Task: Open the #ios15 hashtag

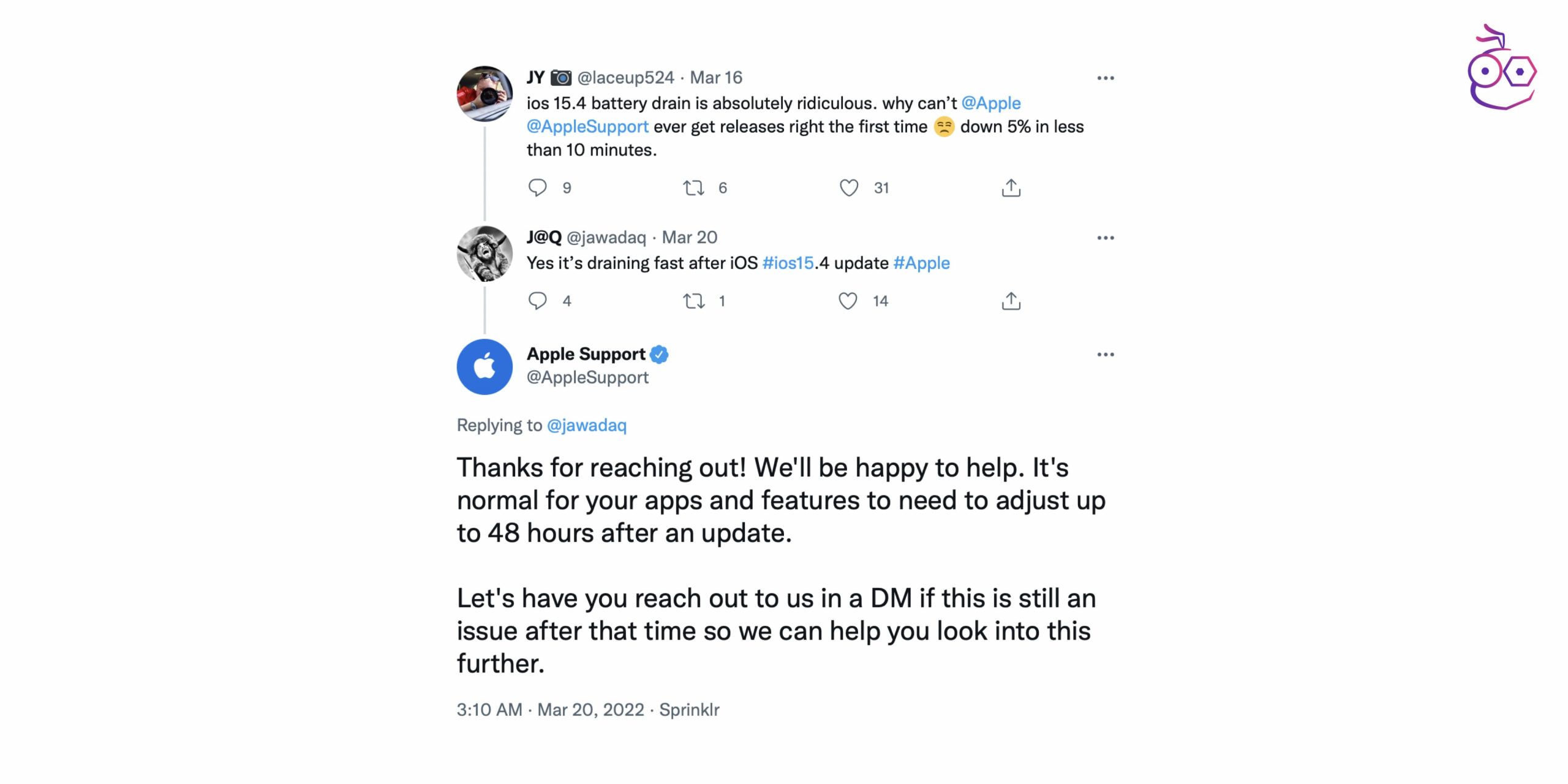Action: (x=788, y=263)
